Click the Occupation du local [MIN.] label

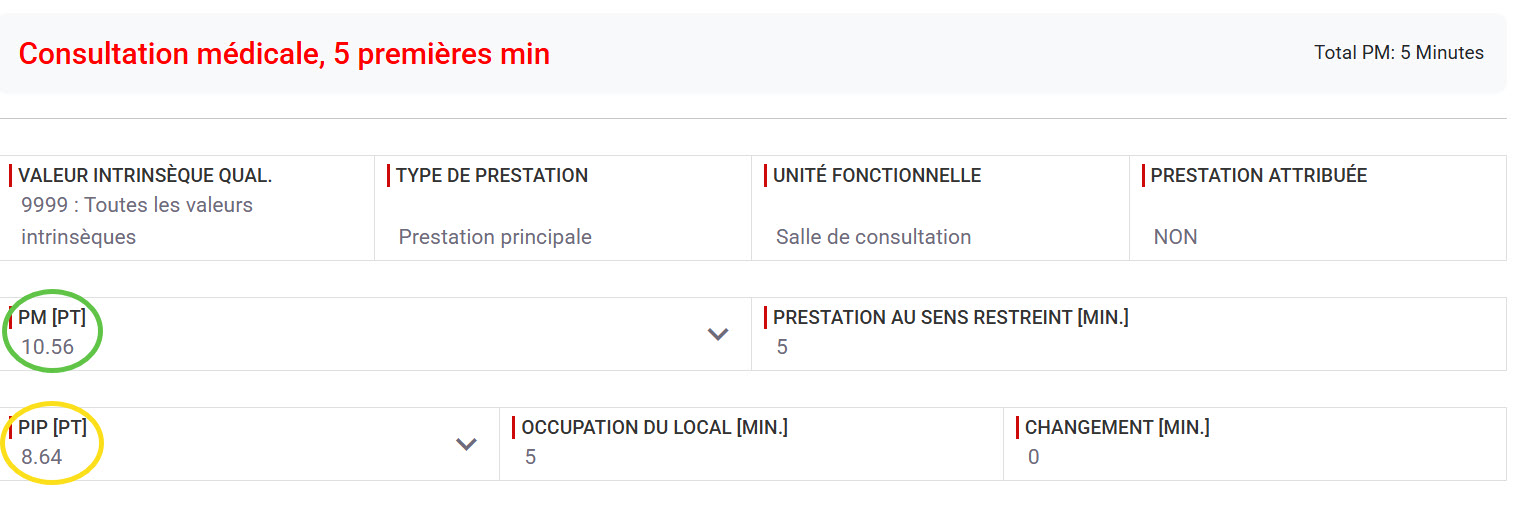point(655,428)
